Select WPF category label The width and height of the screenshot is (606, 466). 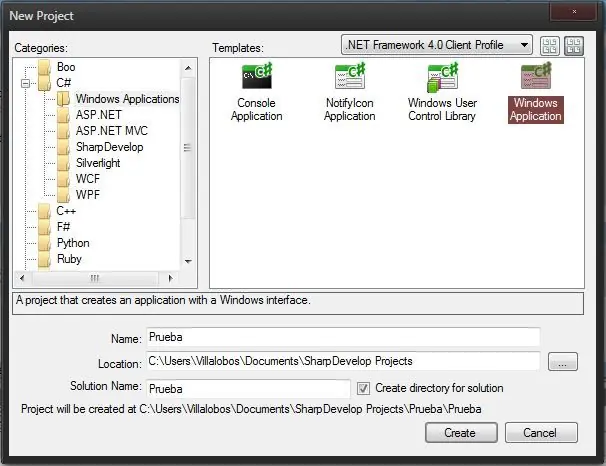click(88, 195)
